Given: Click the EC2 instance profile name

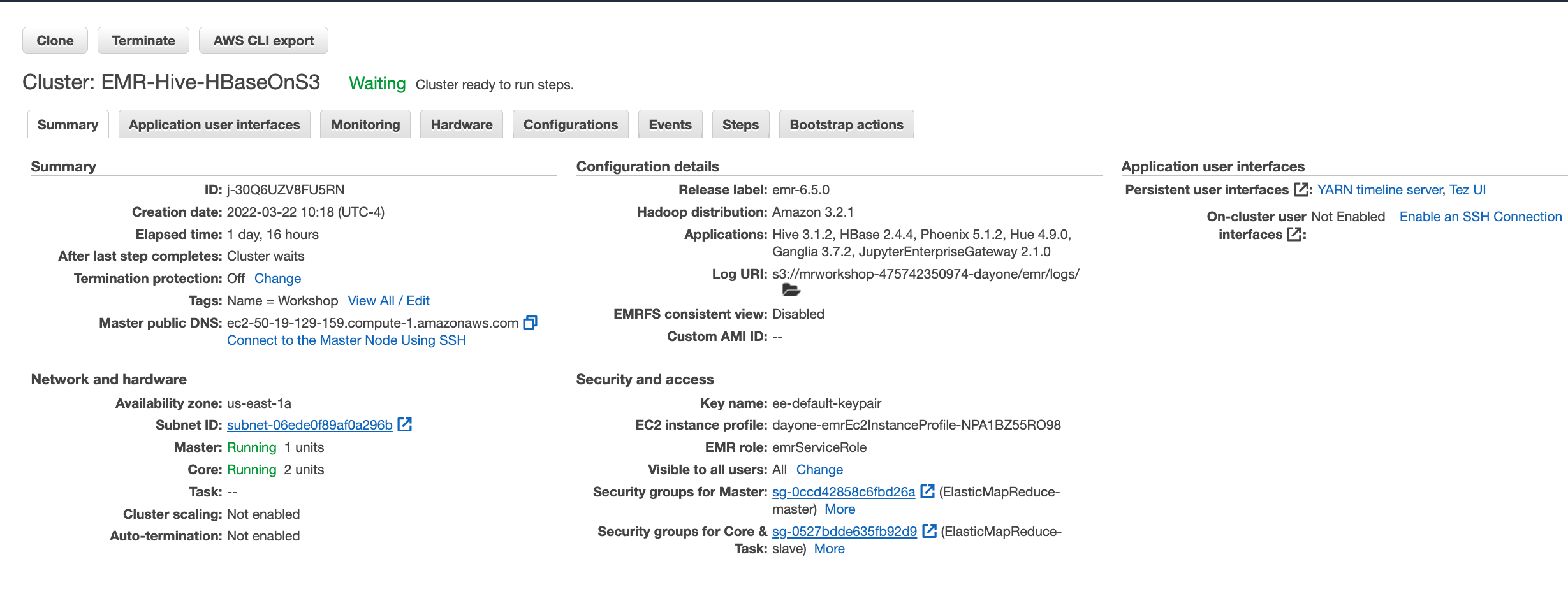Looking at the screenshot, I should pyautogui.click(x=916, y=425).
